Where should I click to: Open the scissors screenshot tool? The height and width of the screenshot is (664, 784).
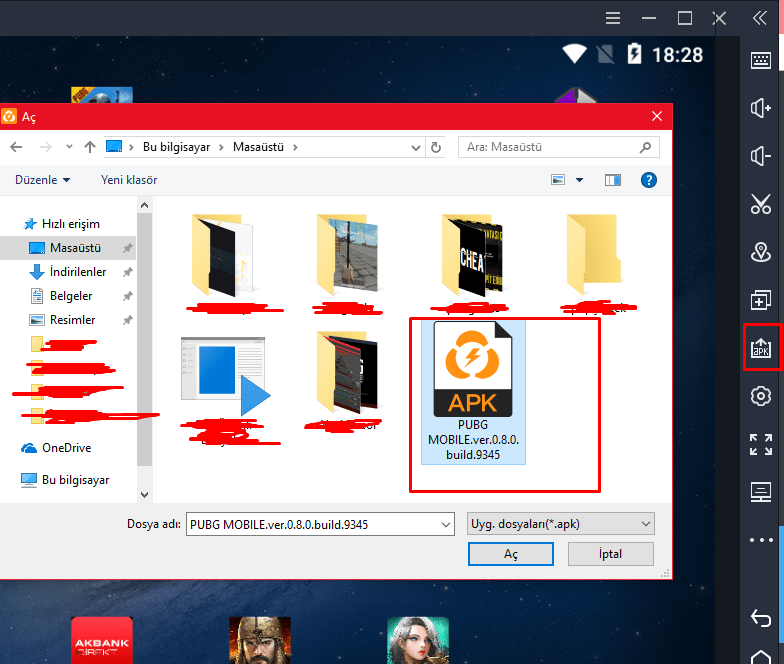click(x=760, y=204)
